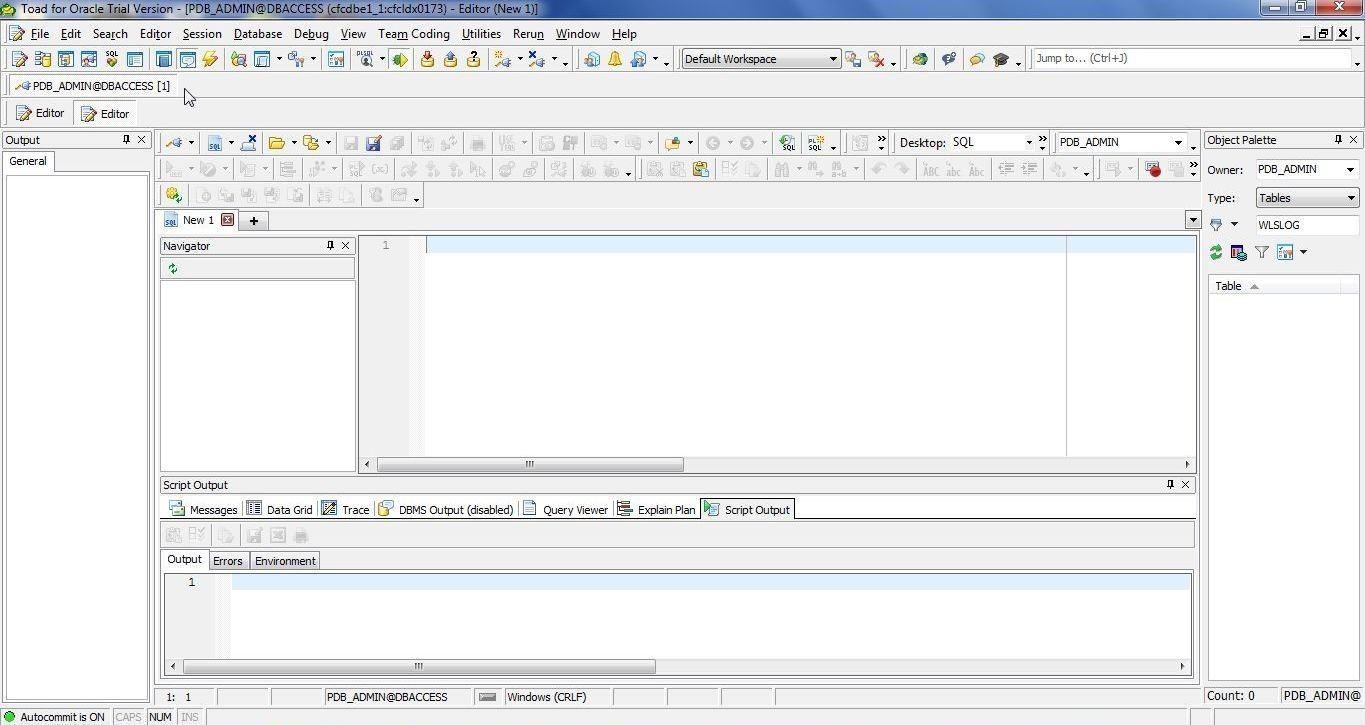Click the Commit icon with red down arrow

427,59
